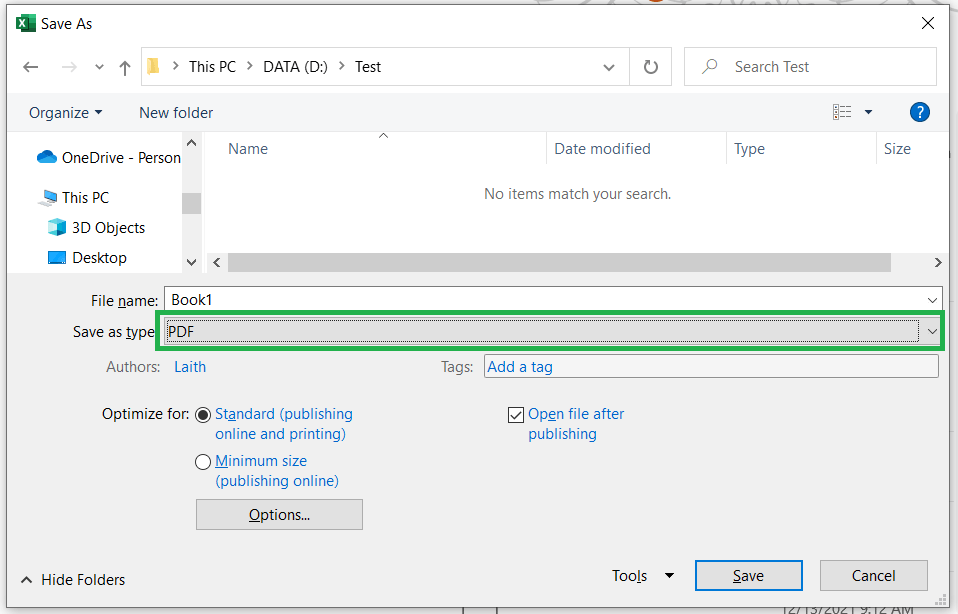Toggle Open file after publishing checkbox

516,415
